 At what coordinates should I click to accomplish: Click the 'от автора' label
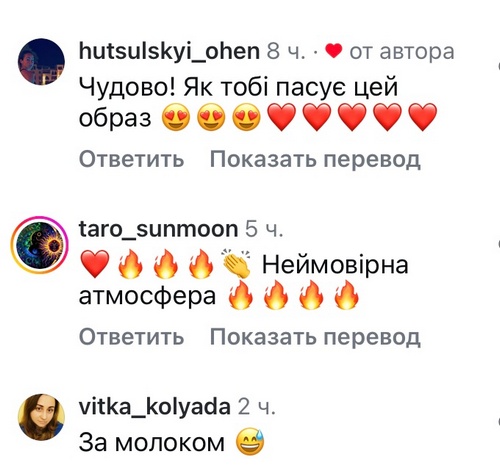pos(402,52)
